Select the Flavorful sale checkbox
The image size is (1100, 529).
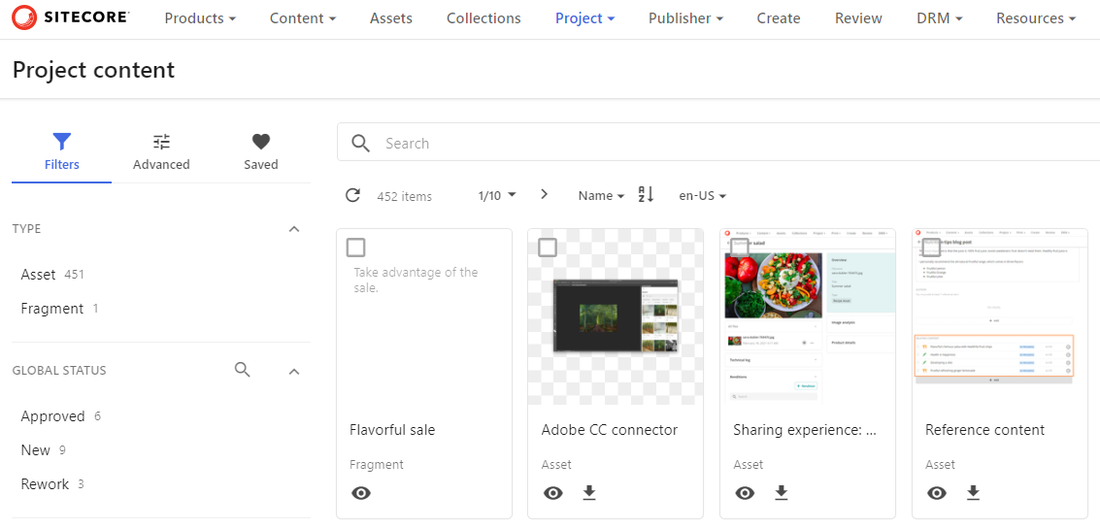pyautogui.click(x=356, y=247)
